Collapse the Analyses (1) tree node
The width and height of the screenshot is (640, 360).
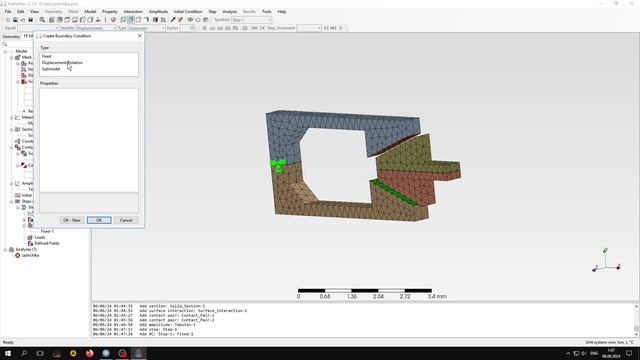(x=5, y=249)
